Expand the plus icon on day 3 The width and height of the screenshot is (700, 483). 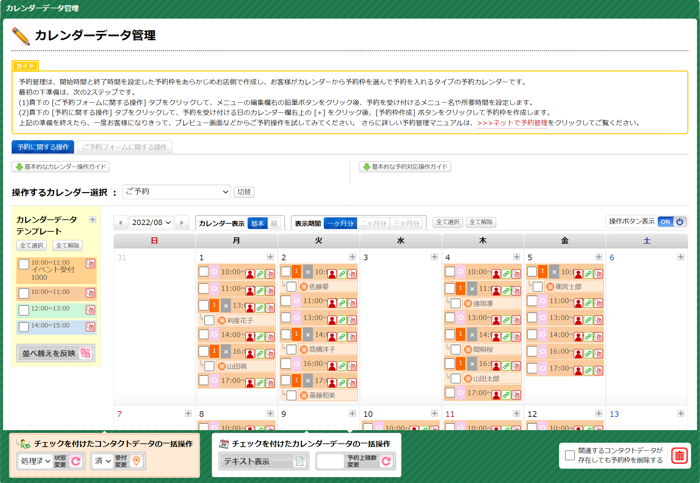pyautogui.click(x=434, y=257)
